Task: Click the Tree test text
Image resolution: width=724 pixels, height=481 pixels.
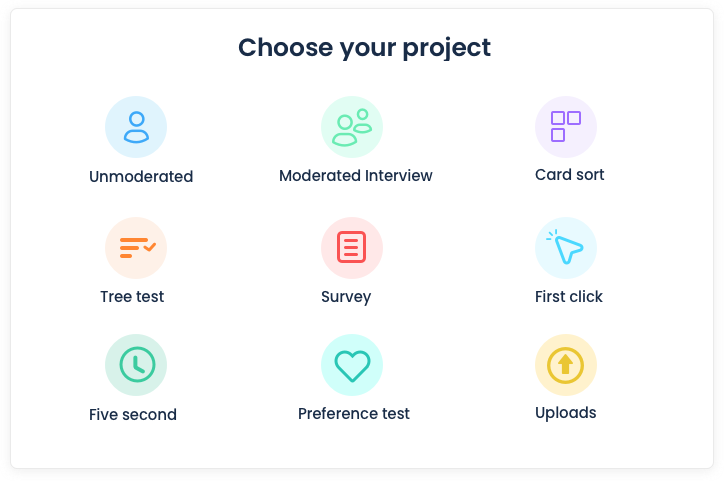Action: (132, 297)
